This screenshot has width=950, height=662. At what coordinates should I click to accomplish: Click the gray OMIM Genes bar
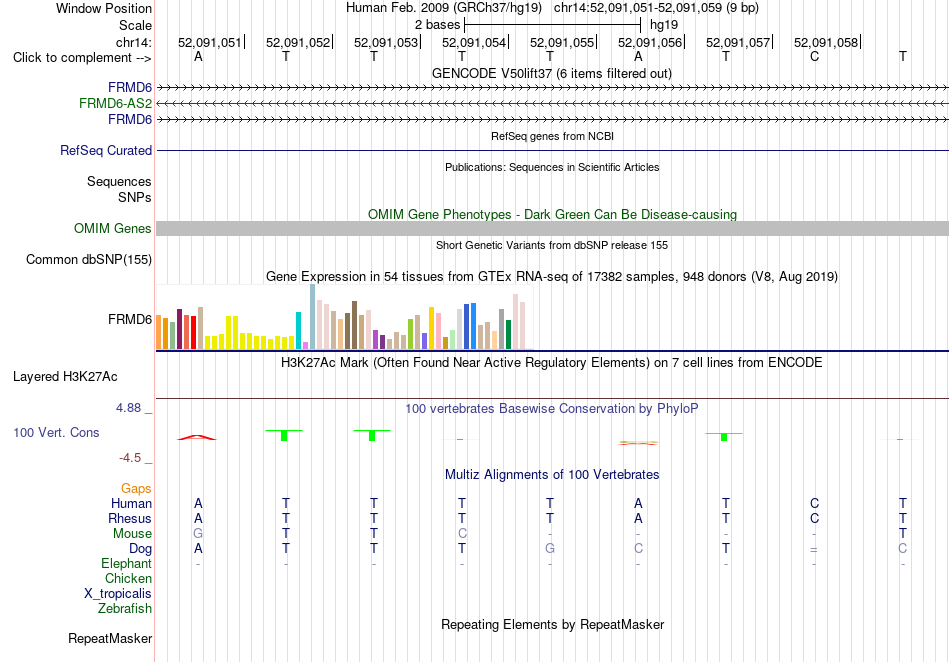coord(552,228)
